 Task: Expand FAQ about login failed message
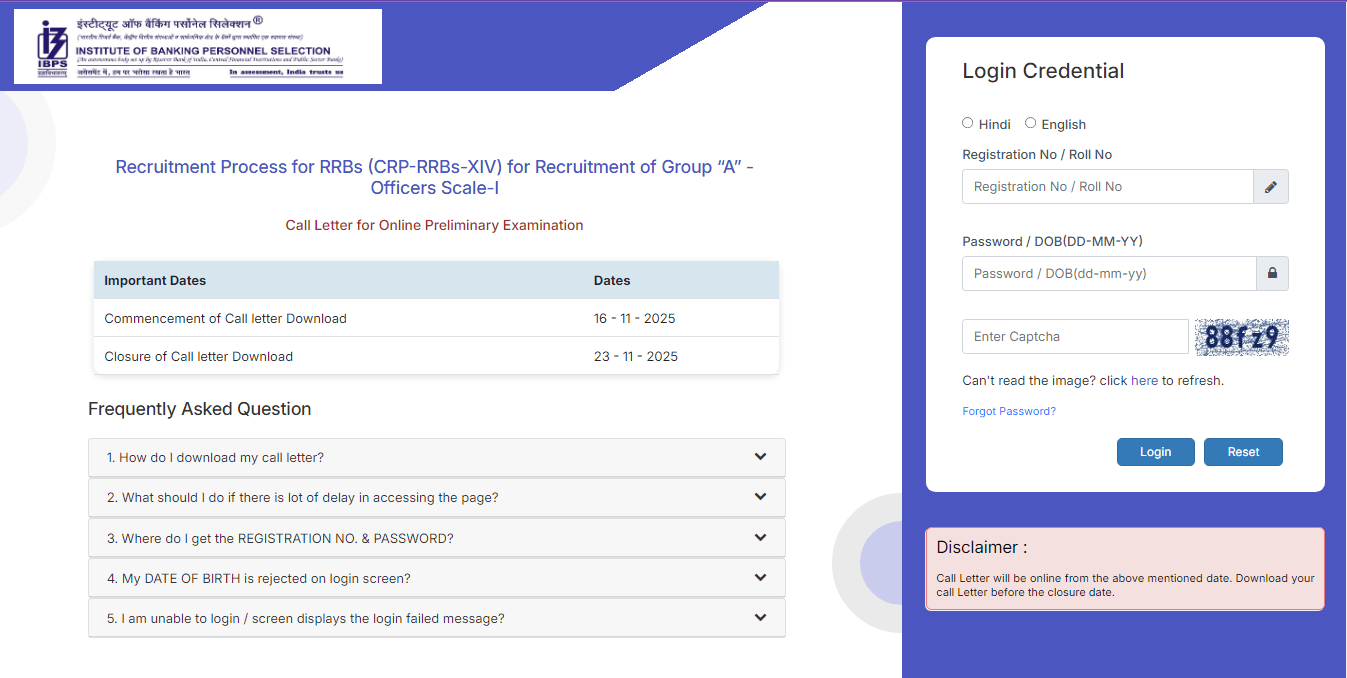pos(436,617)
